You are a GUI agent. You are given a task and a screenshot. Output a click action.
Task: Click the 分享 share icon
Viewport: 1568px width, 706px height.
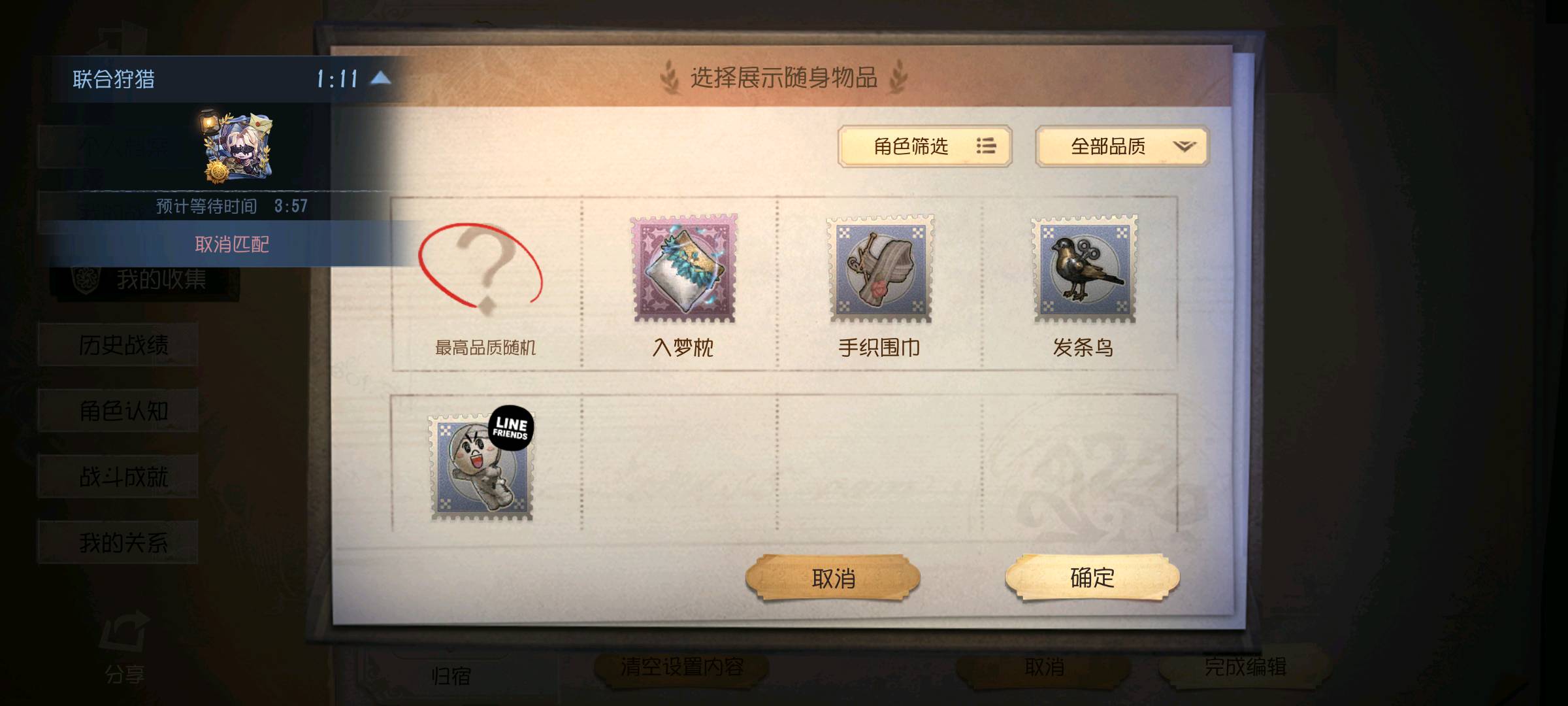[x=124, y=647]
